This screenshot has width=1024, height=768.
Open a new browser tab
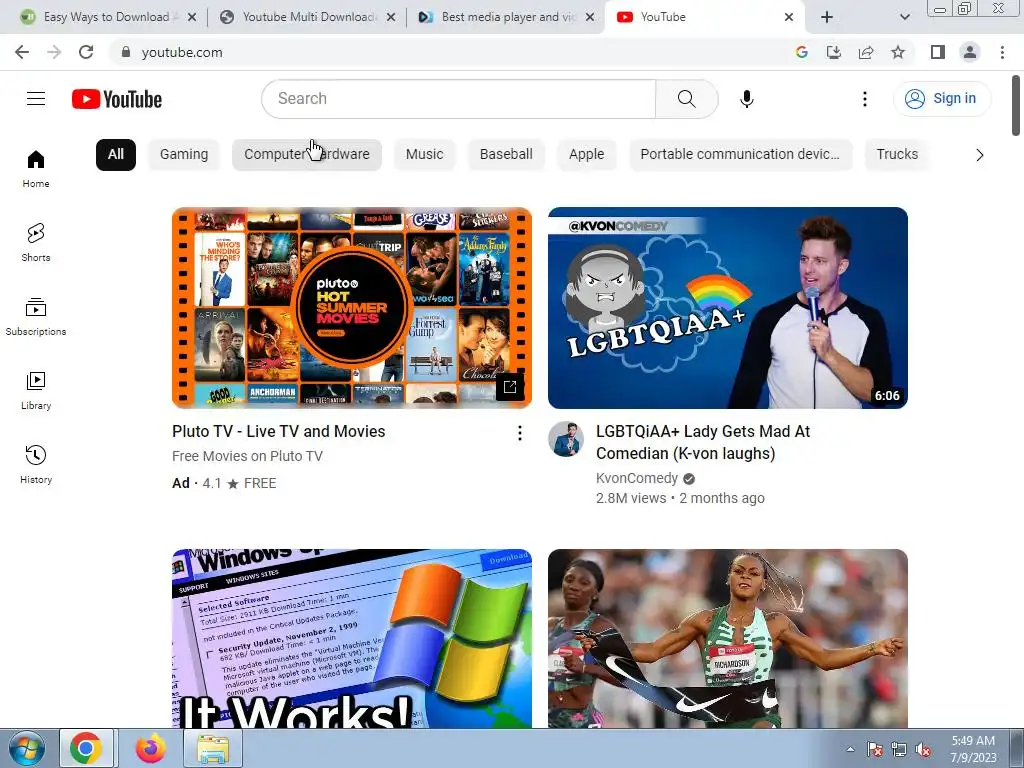click(x=827, y=17)
